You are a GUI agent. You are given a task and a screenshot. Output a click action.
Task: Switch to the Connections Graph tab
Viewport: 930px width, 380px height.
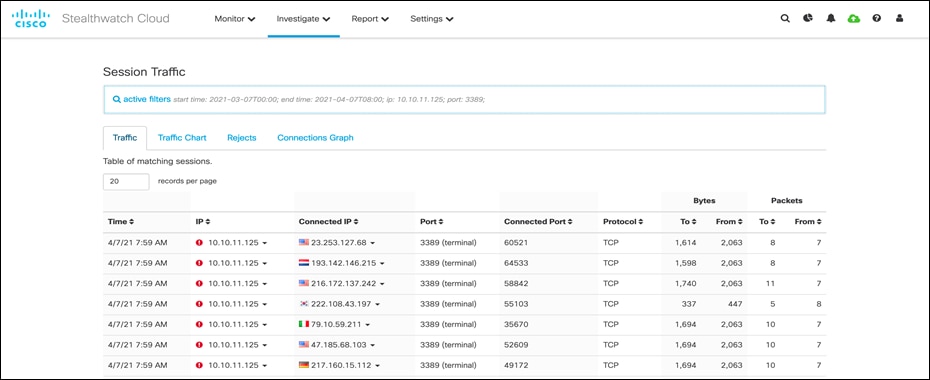tap(315, 138)
